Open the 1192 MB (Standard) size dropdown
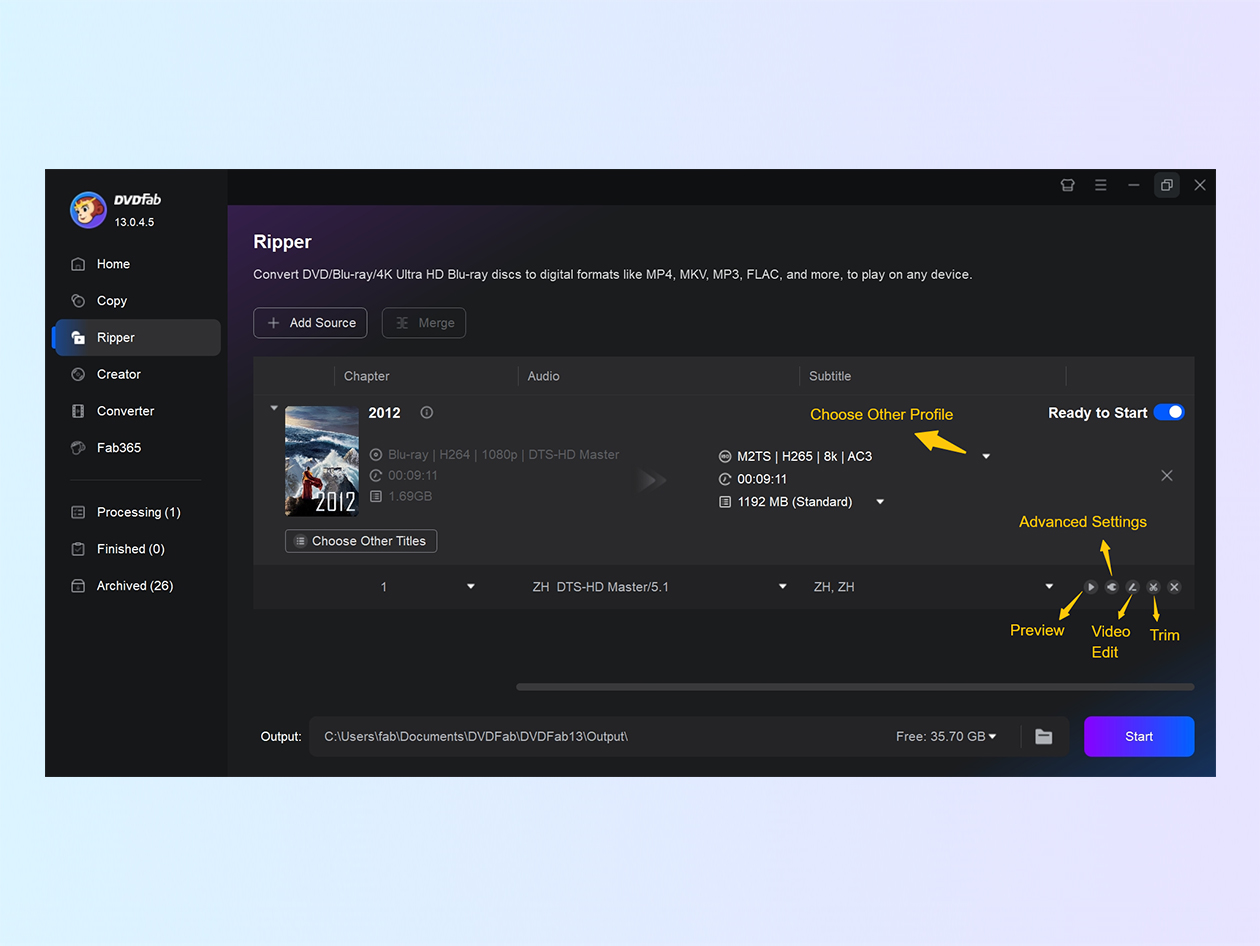The image size is (1260, 946). (x=879, y=501)
